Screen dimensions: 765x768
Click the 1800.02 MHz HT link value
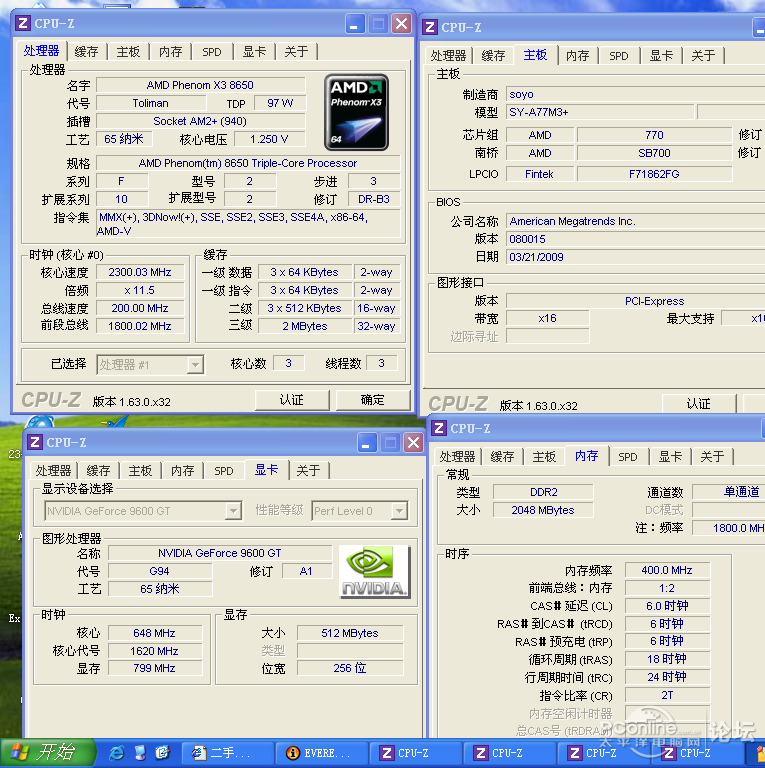pyautogui.click(x=140, y=326)
